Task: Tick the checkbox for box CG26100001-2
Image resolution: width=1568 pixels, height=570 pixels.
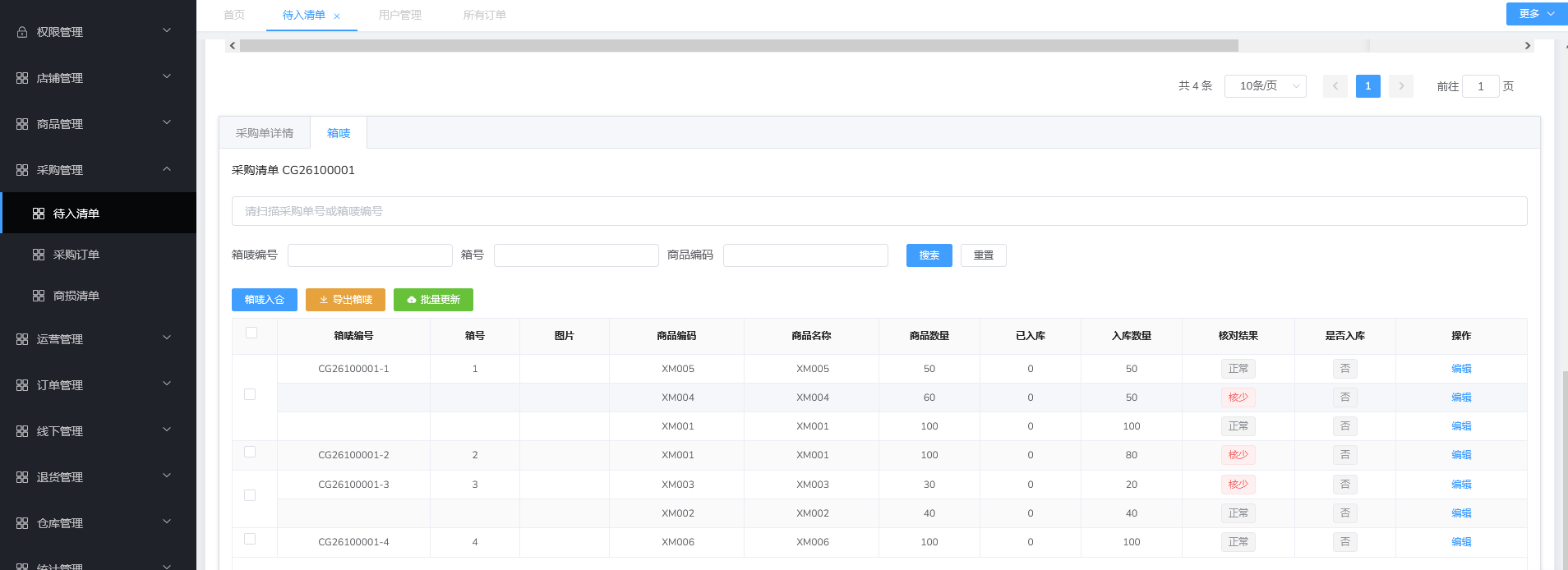Action: pos(250,452)
